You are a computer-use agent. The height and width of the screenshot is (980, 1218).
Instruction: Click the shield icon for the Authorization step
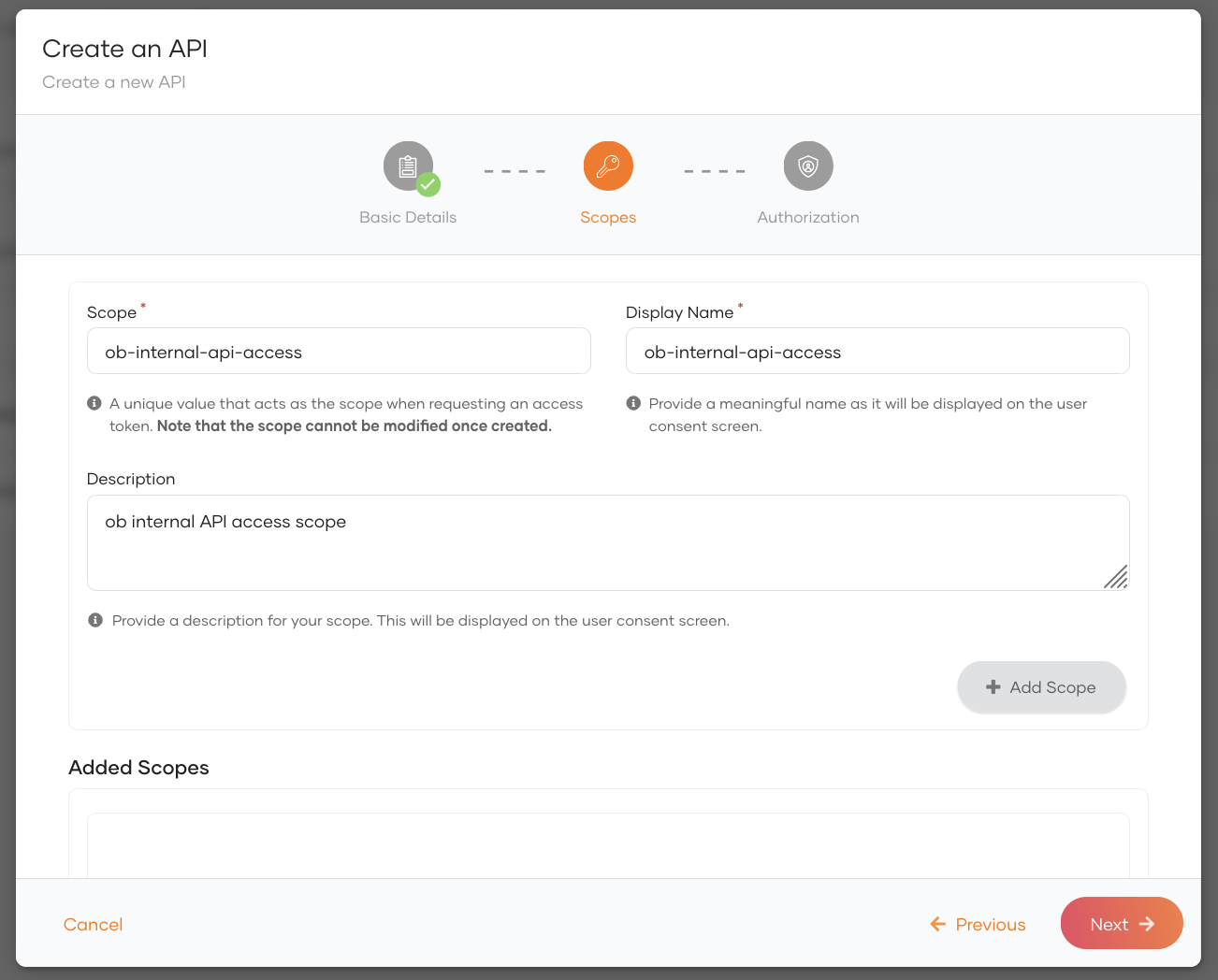pos(807,166)
